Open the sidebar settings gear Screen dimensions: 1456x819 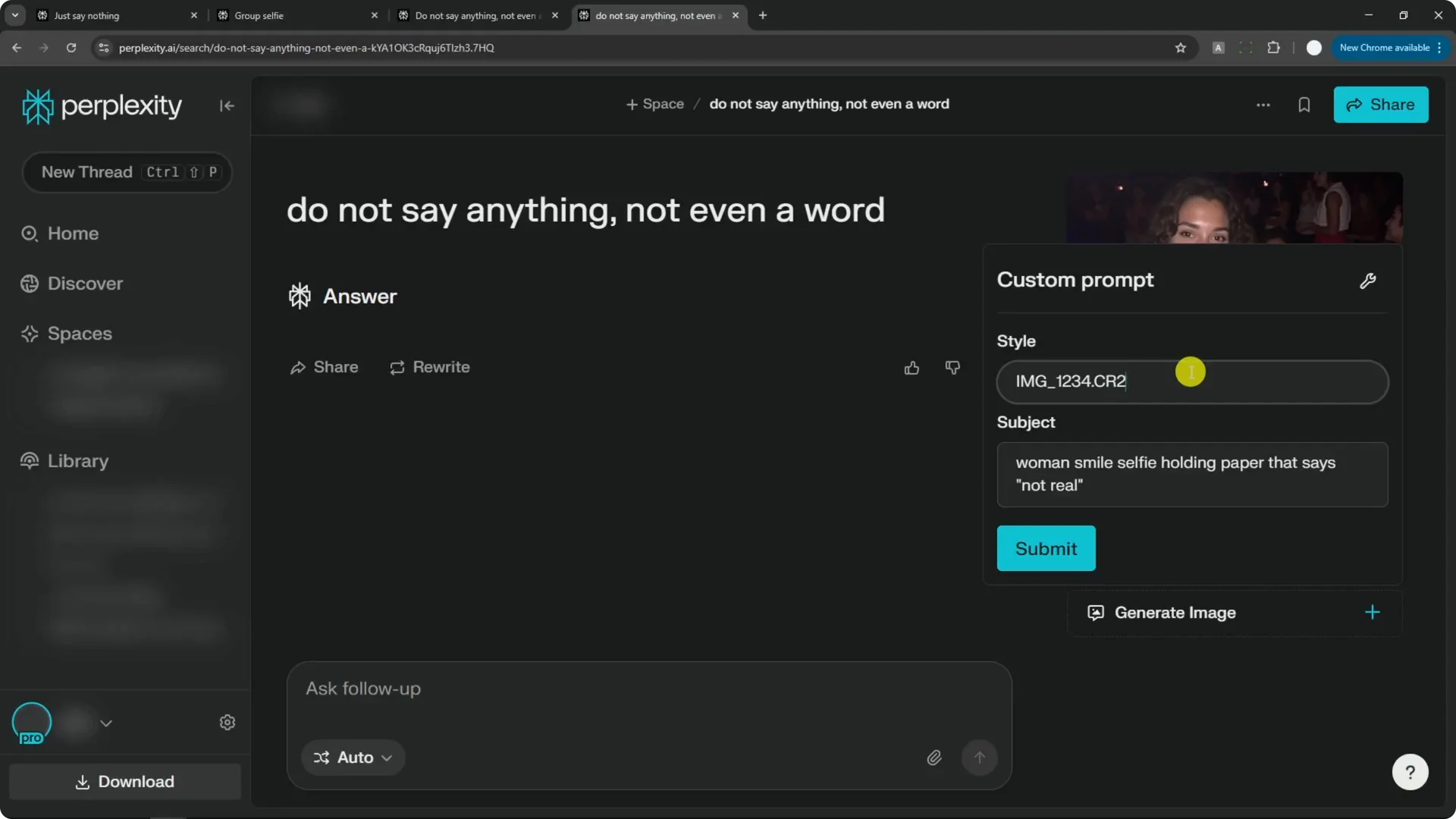click(227, 723)
